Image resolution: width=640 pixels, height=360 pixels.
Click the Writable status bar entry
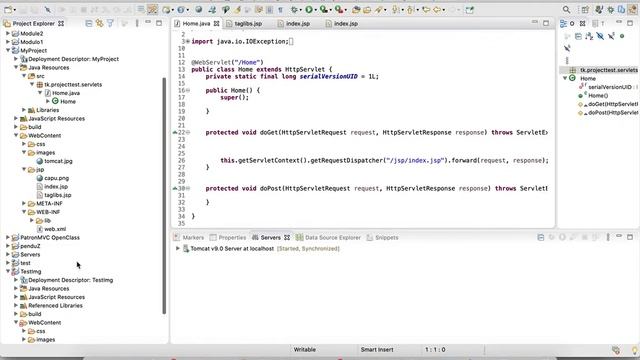[304, 350]
